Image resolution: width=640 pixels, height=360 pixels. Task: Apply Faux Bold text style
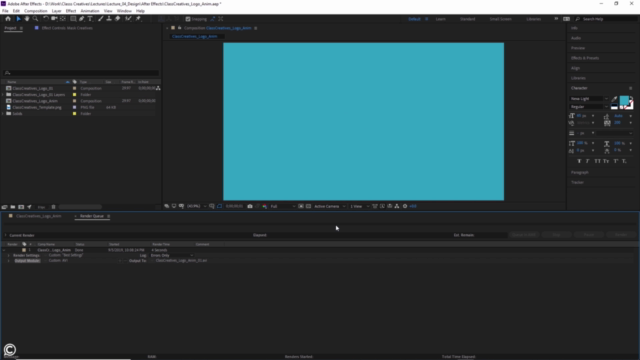579,161
